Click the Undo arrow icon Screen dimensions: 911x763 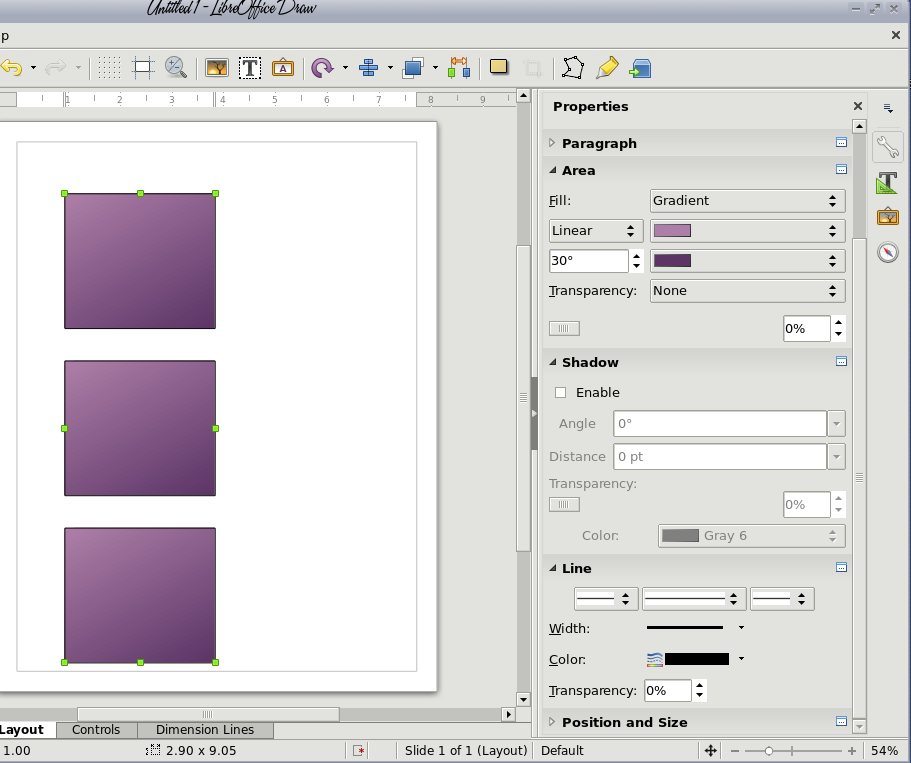tap(12, 68)
